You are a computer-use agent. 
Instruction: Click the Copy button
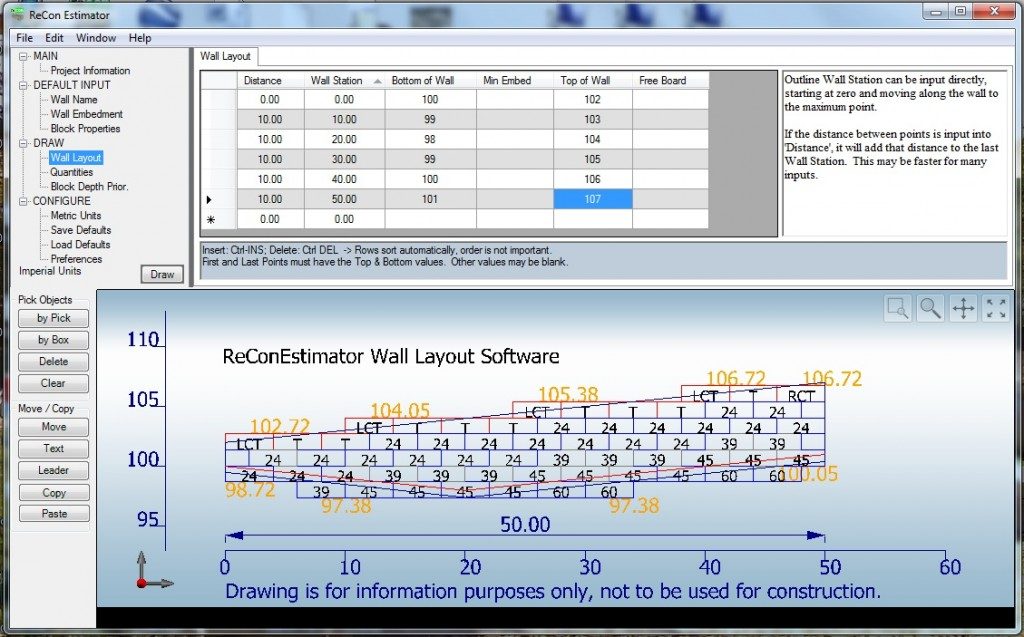54,493
